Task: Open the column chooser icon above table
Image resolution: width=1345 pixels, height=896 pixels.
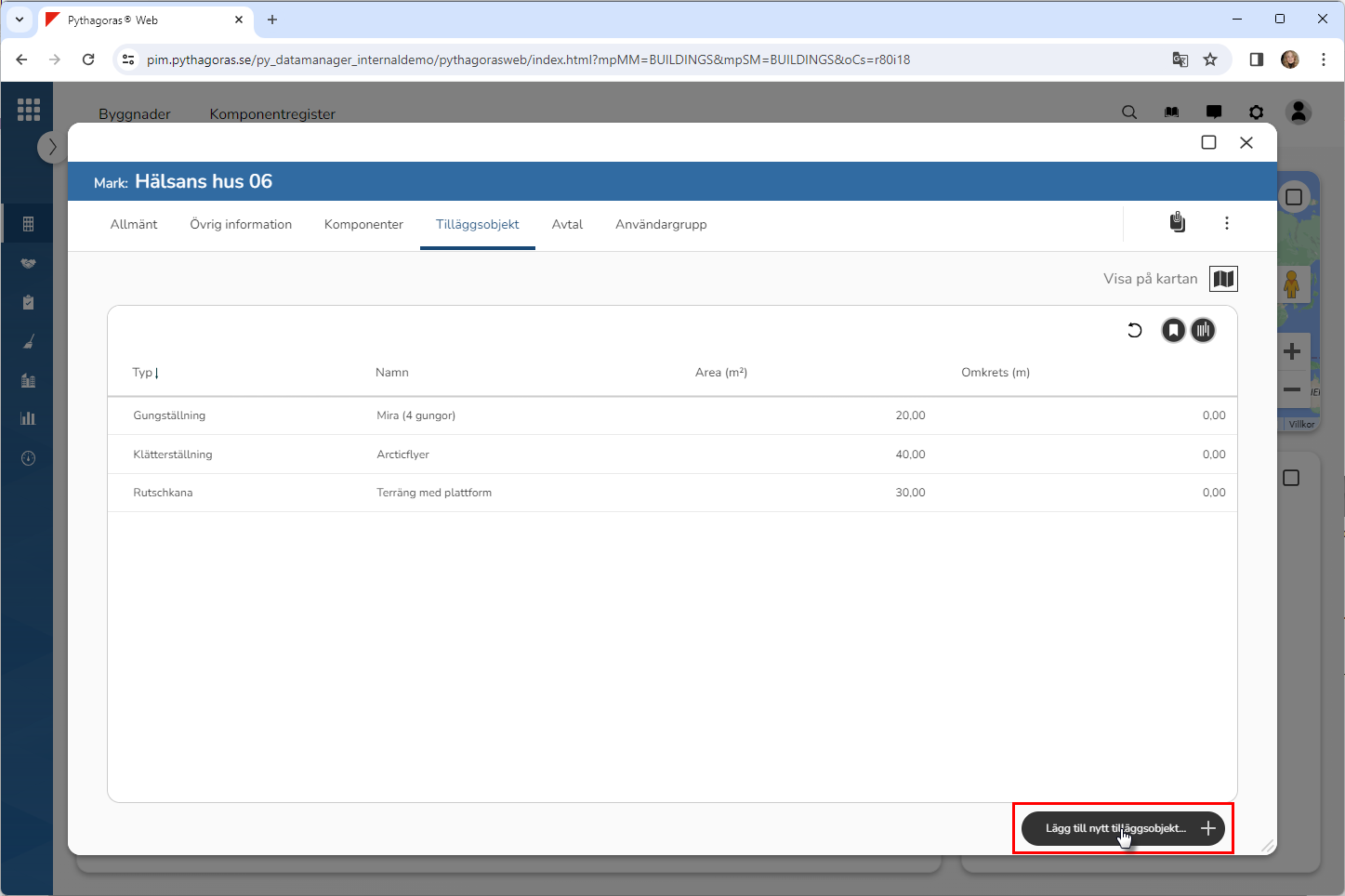Action: point(1203,330)
